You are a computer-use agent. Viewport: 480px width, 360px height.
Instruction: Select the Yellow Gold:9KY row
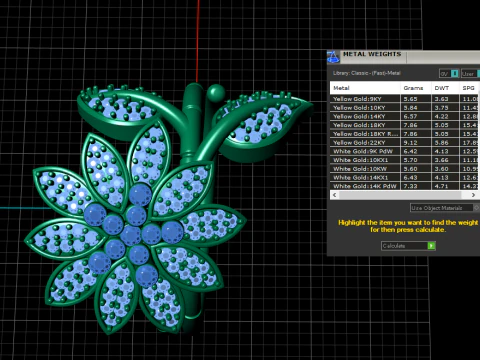pos(405,99)
